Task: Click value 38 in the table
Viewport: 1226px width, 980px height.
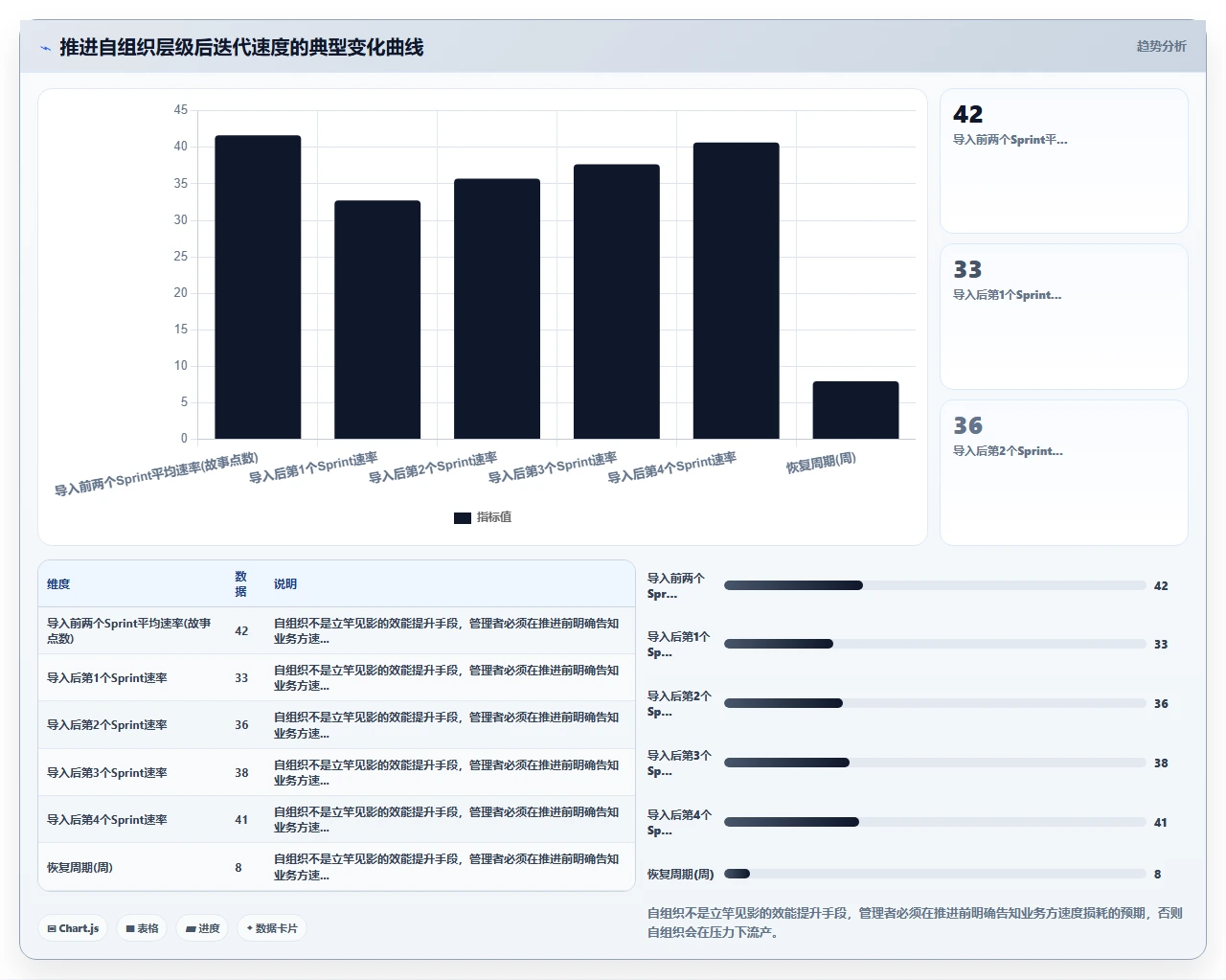Action: tap(241, 772)
